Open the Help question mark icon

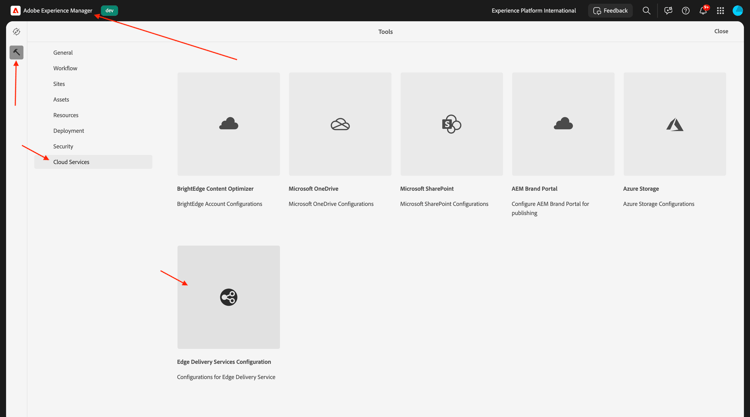coord(685,11)
